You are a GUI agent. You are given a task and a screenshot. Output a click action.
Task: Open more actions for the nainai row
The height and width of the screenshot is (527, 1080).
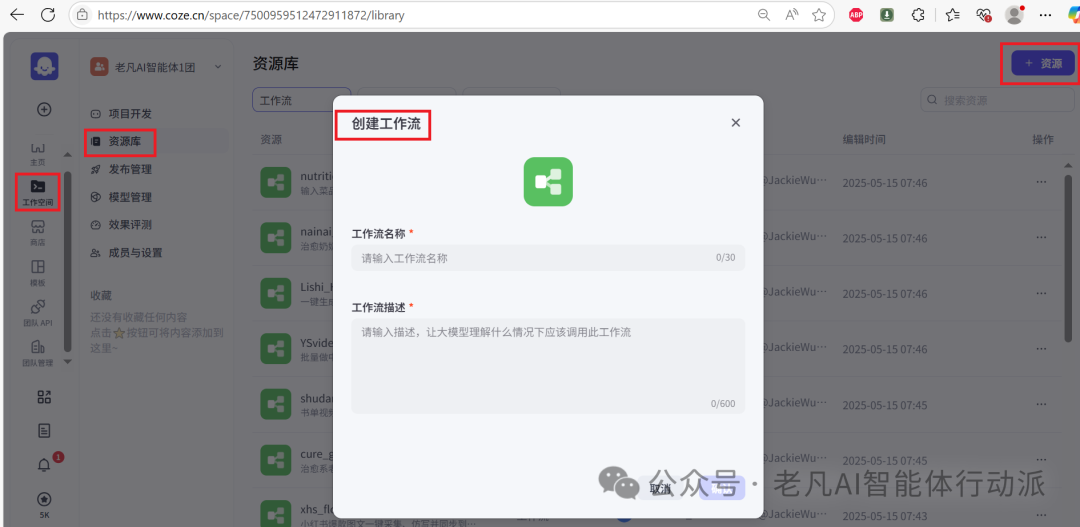tap(1041, 238)
